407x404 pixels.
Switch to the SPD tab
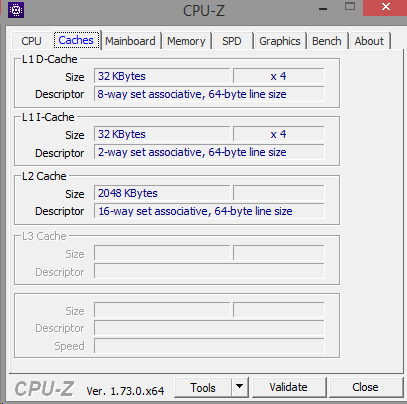pos(232,41)
